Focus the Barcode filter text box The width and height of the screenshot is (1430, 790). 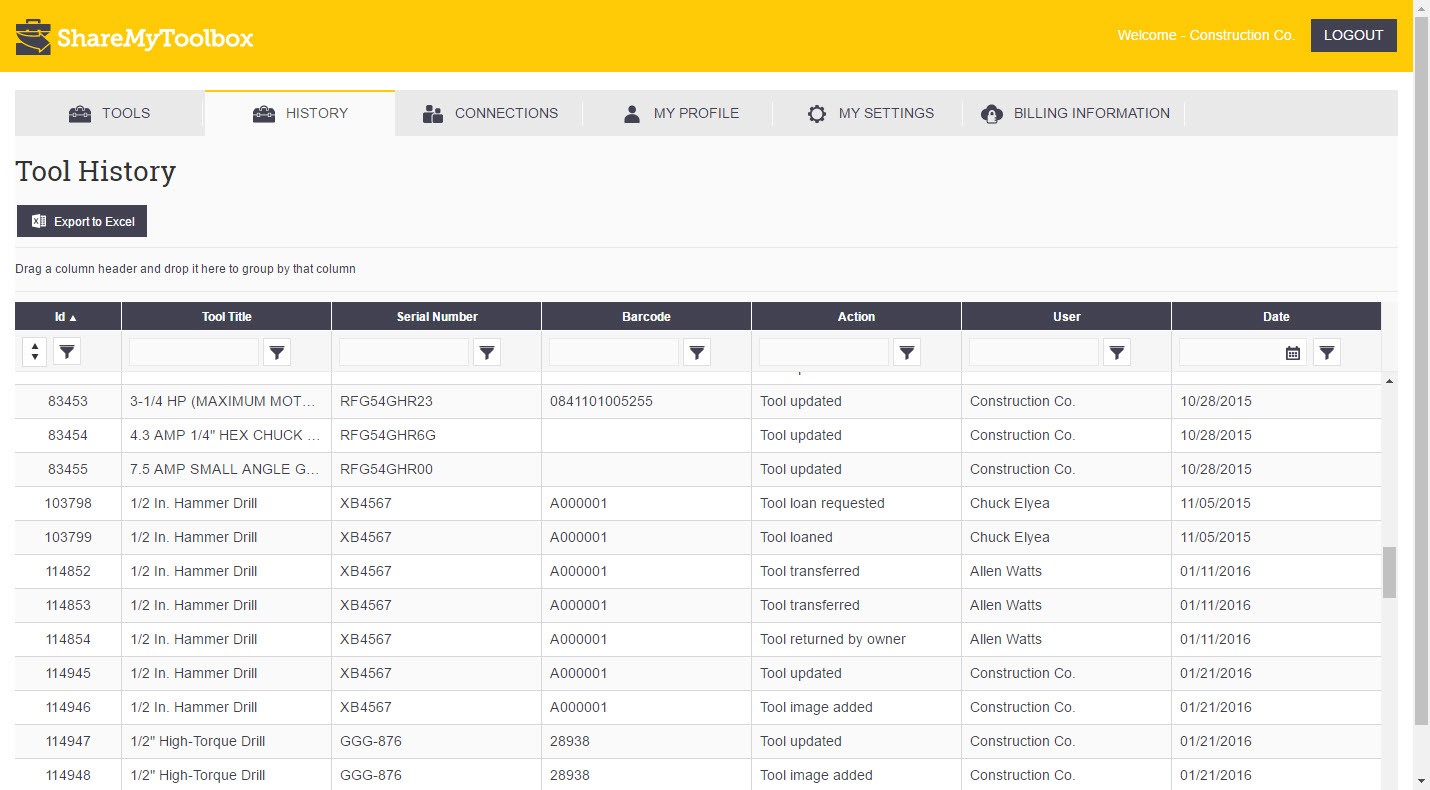(x=614, y=352)
